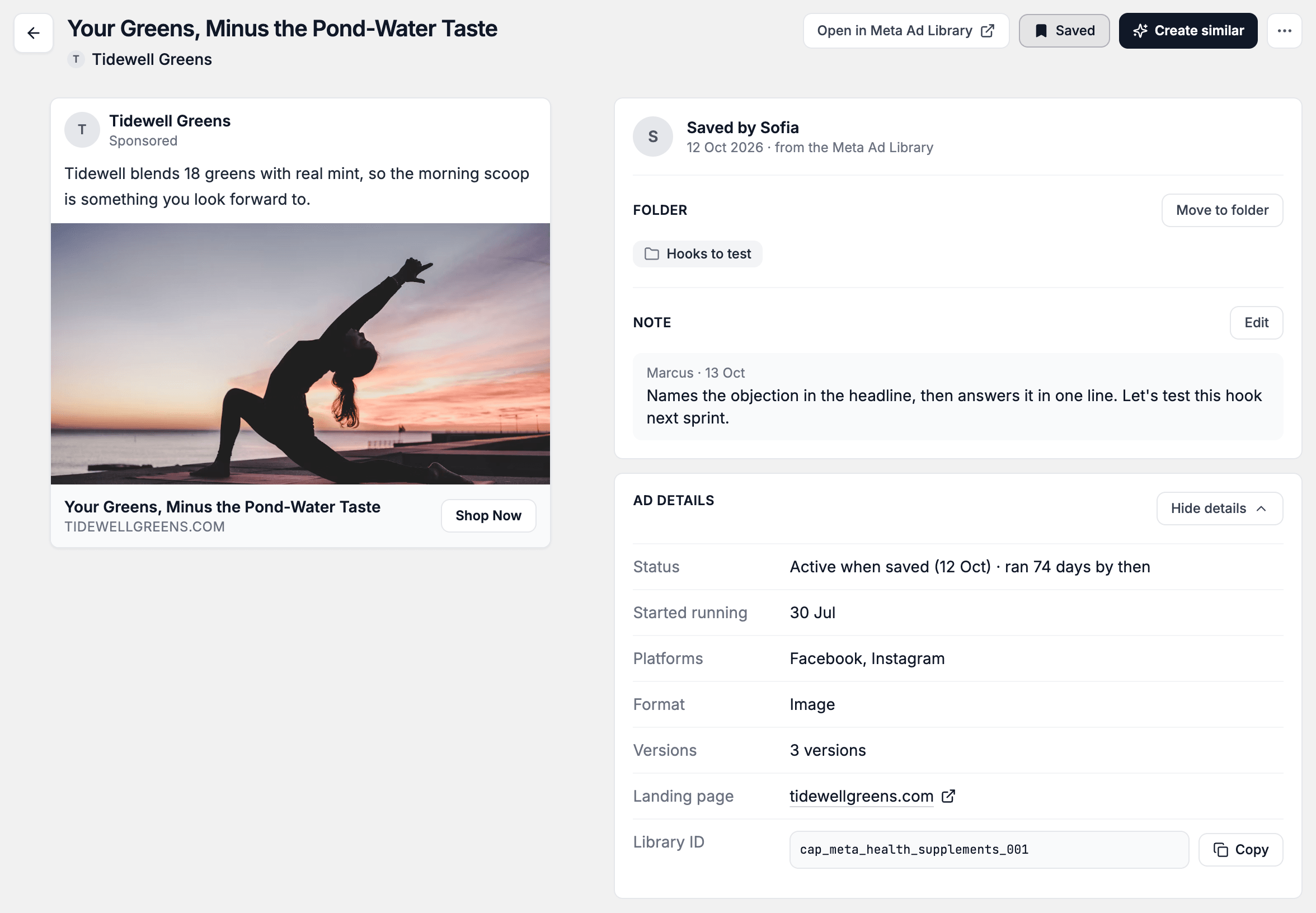1316x913 pixels.
Task: Click the external link icon beside tidewellgreens.com
Action: pos(948,796)
